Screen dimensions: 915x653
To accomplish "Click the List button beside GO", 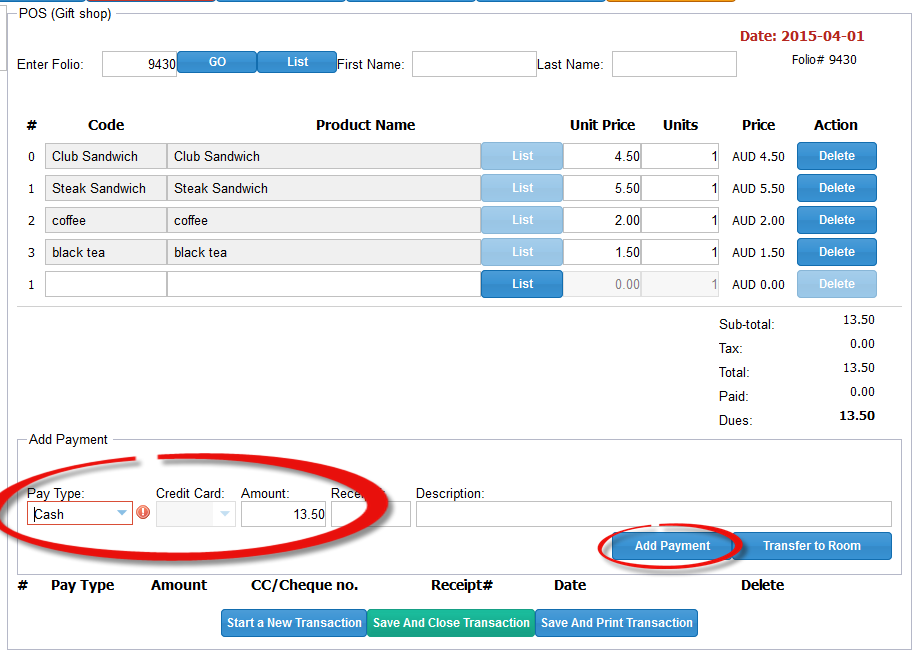I will point(297,62).
